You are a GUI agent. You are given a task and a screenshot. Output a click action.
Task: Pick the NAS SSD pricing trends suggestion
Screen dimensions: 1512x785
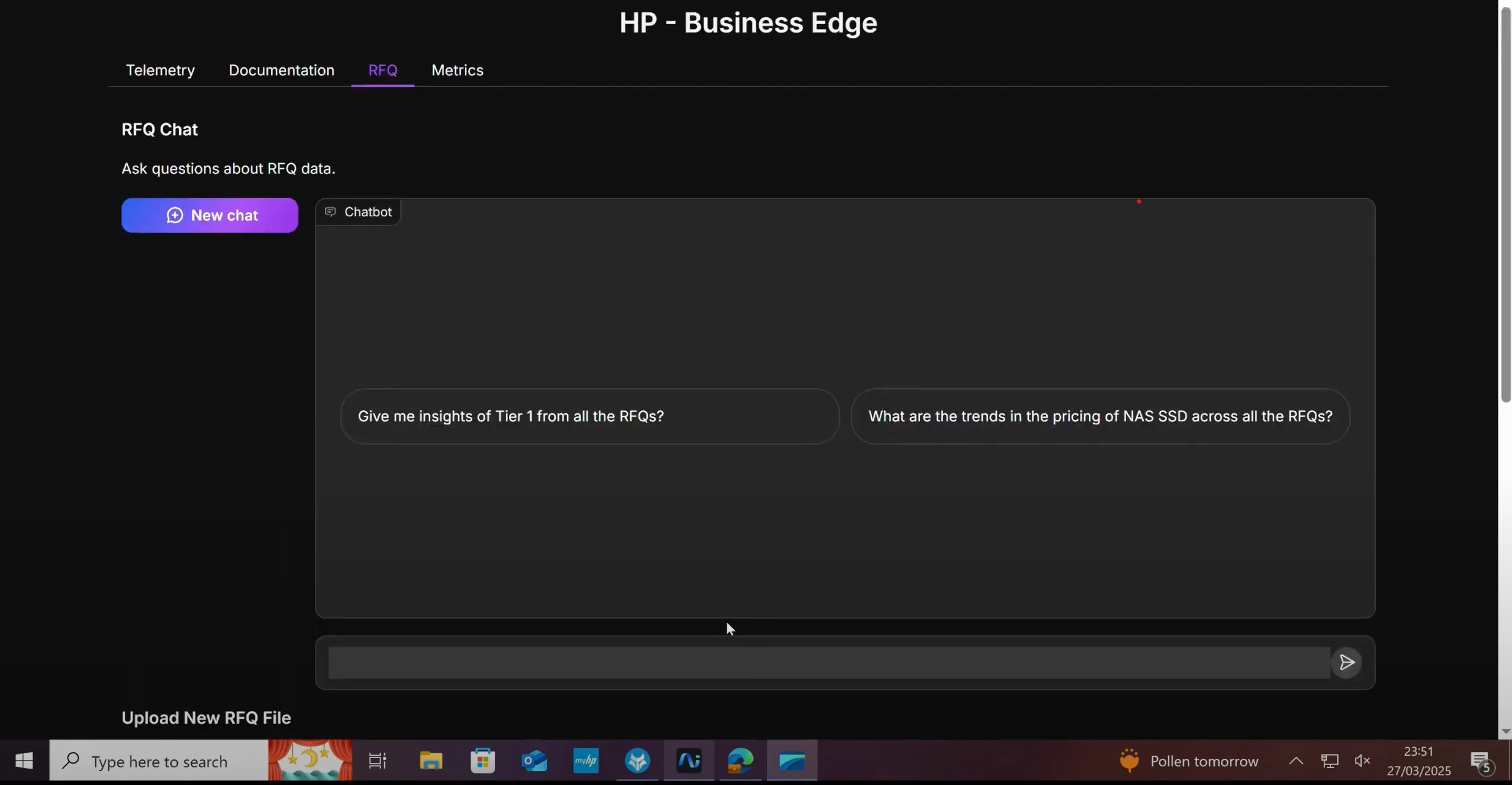click(x=1100, y=416)
